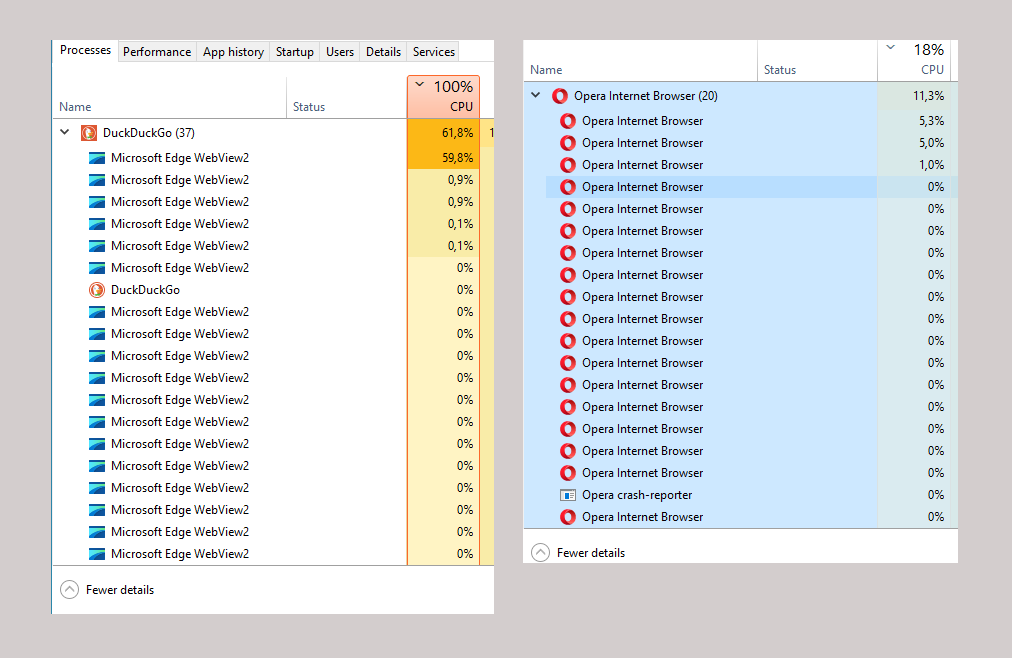Collapse the Opera window using Fewer details
1012x658 pixels.
(x=578, y=553)
